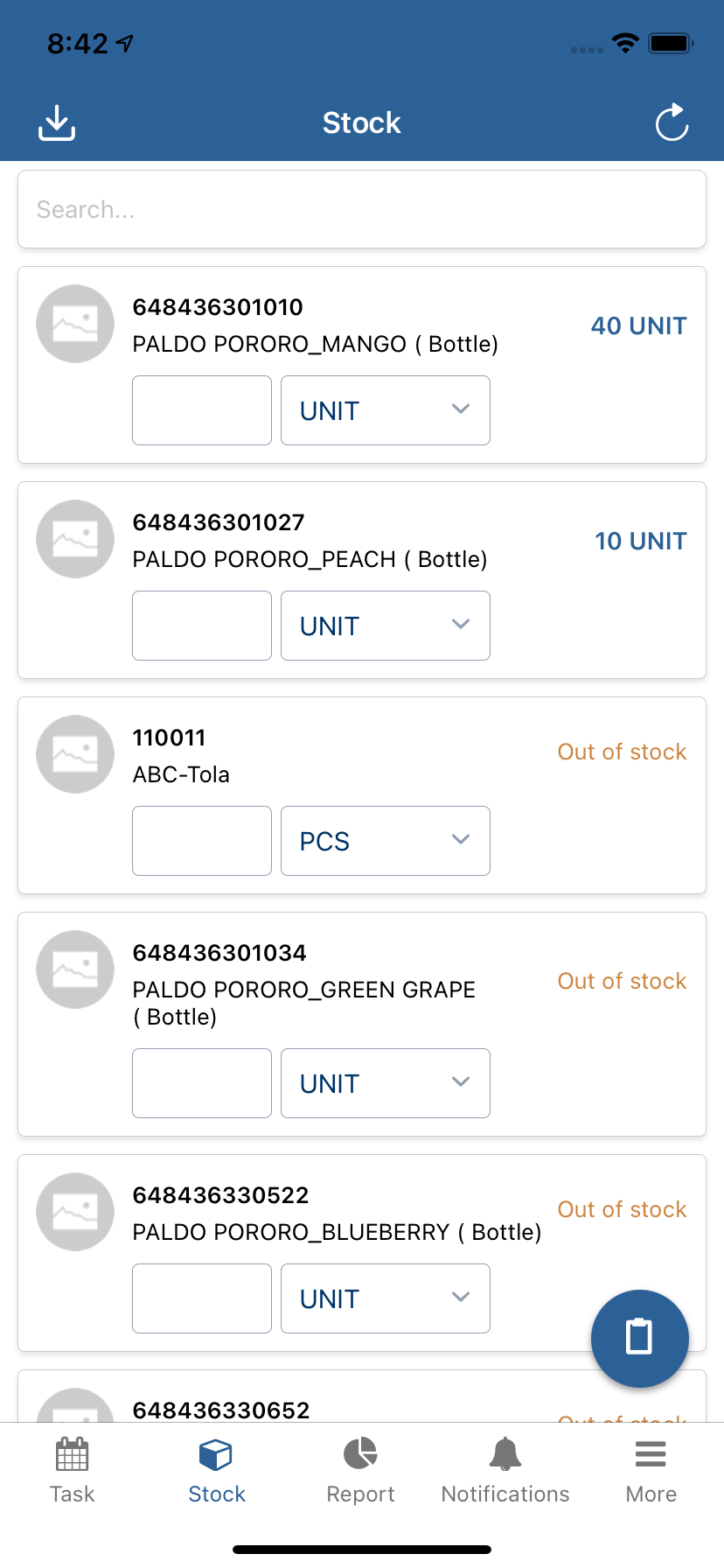Select the Stock cube tab icon
724x1568 pixels.
(x=216, y=1456)
